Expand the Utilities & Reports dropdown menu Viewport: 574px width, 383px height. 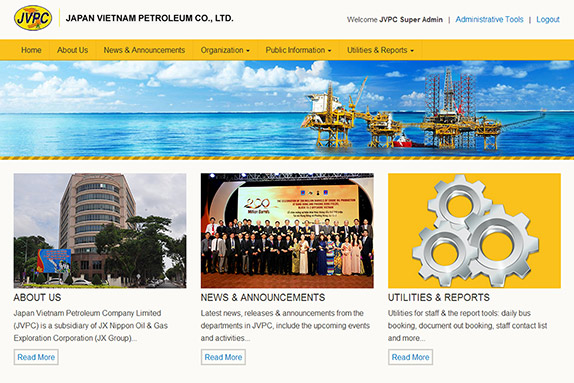click(380, 50)
